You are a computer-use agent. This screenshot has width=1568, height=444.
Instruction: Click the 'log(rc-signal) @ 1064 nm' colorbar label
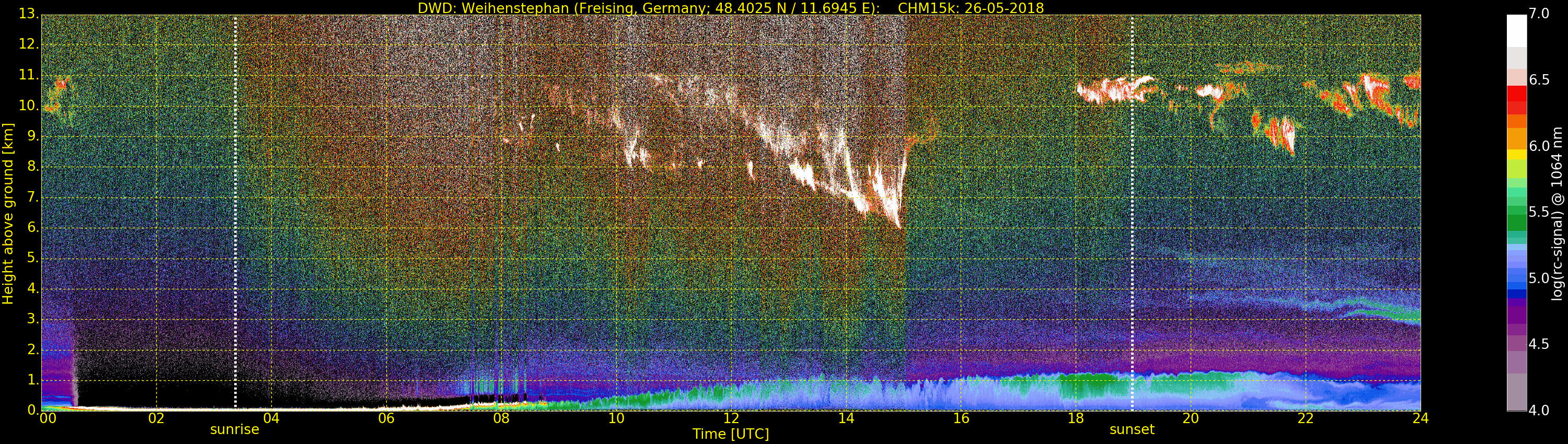click(x=1558, y=214)
